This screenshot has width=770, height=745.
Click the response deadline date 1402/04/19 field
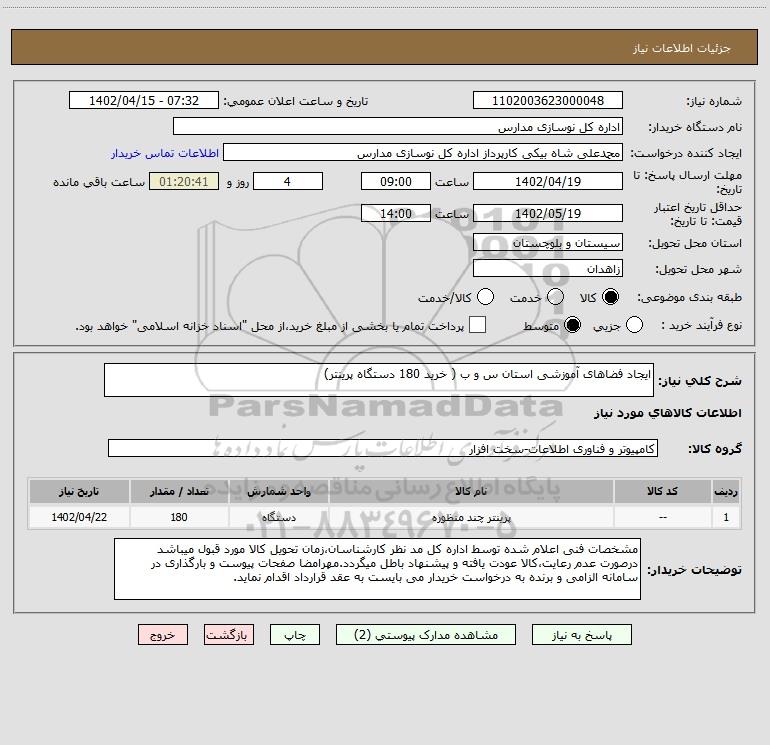(x=548, y=181)
